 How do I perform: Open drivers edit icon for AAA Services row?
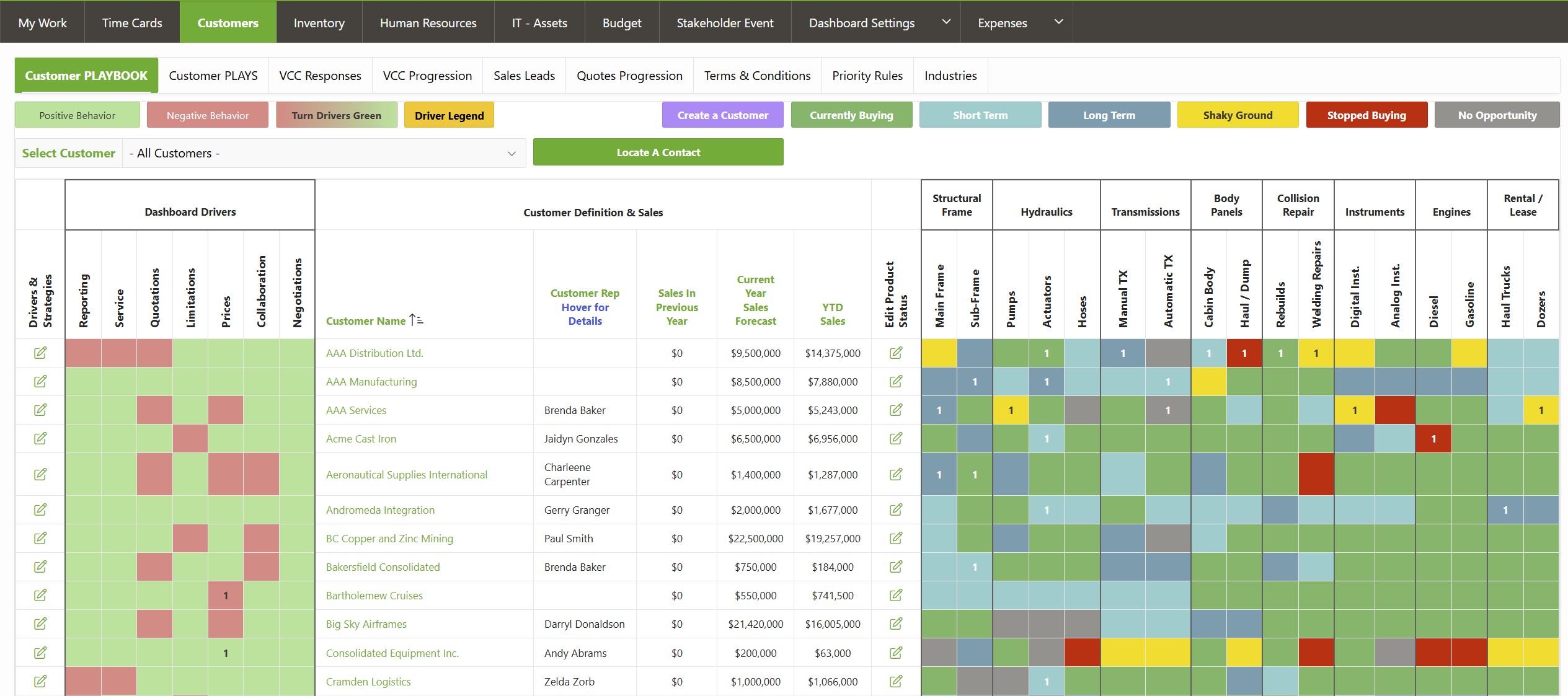coord(40,410)
